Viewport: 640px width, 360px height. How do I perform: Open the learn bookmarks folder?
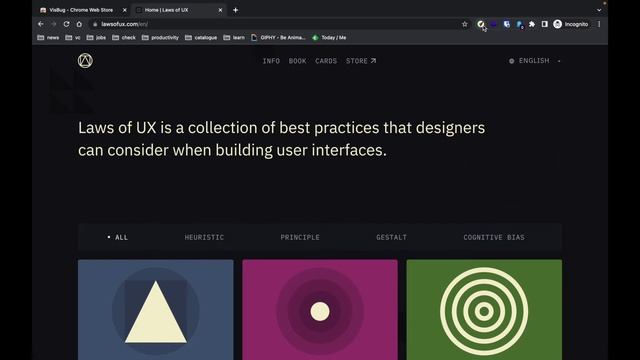[234, 38]
